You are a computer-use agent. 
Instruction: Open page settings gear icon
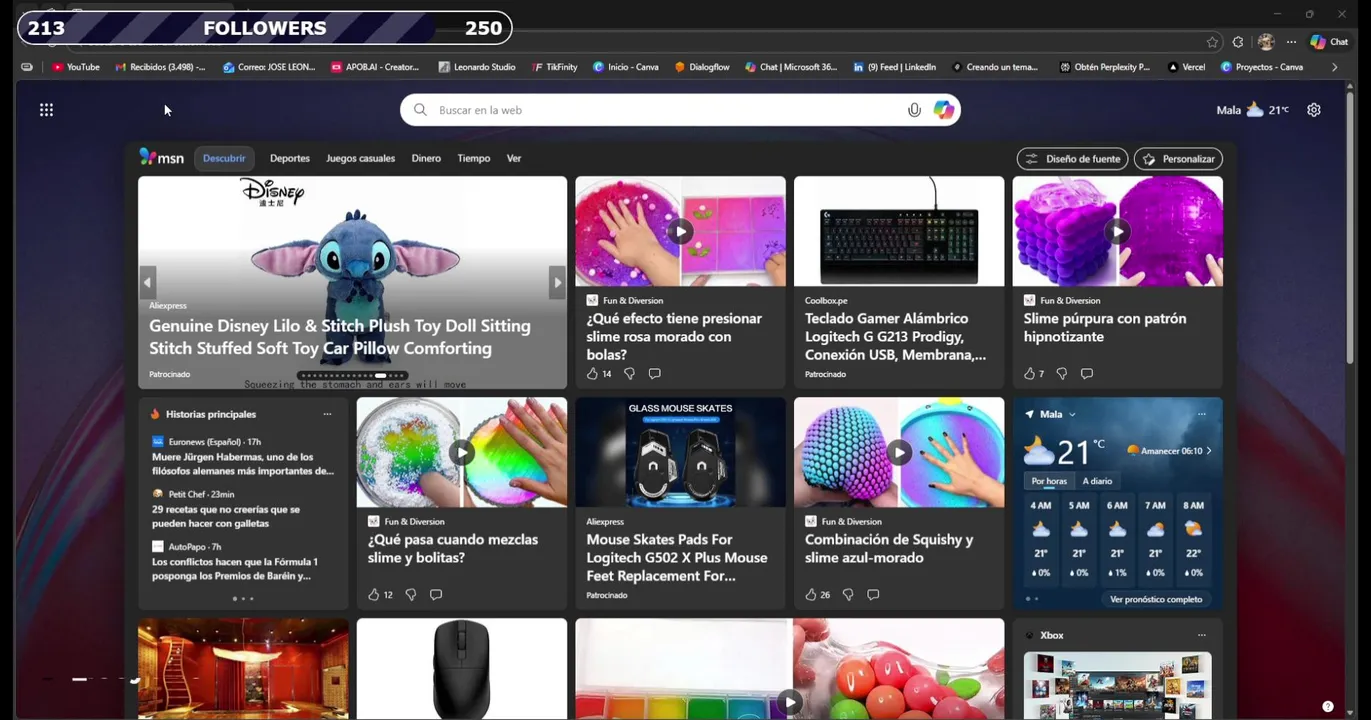click(x=1314, y=110)
